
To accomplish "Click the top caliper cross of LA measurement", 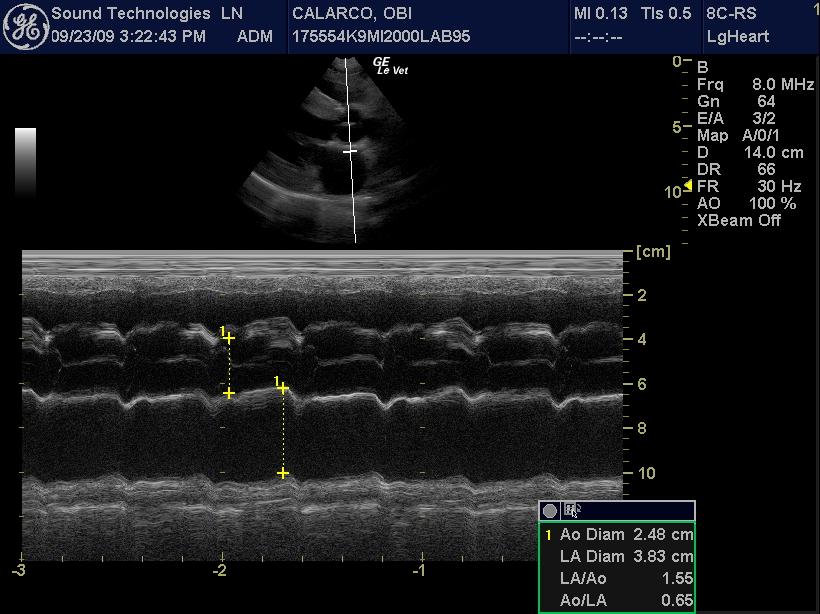I will pyautogui.click(x=283, y=388).
